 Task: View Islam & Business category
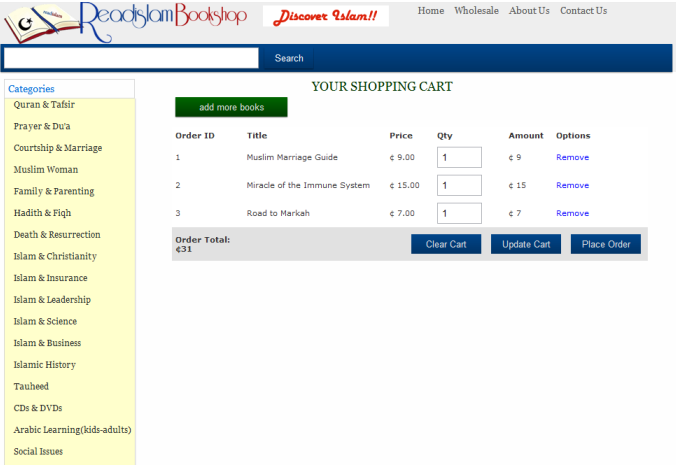[x=47, y=343]
